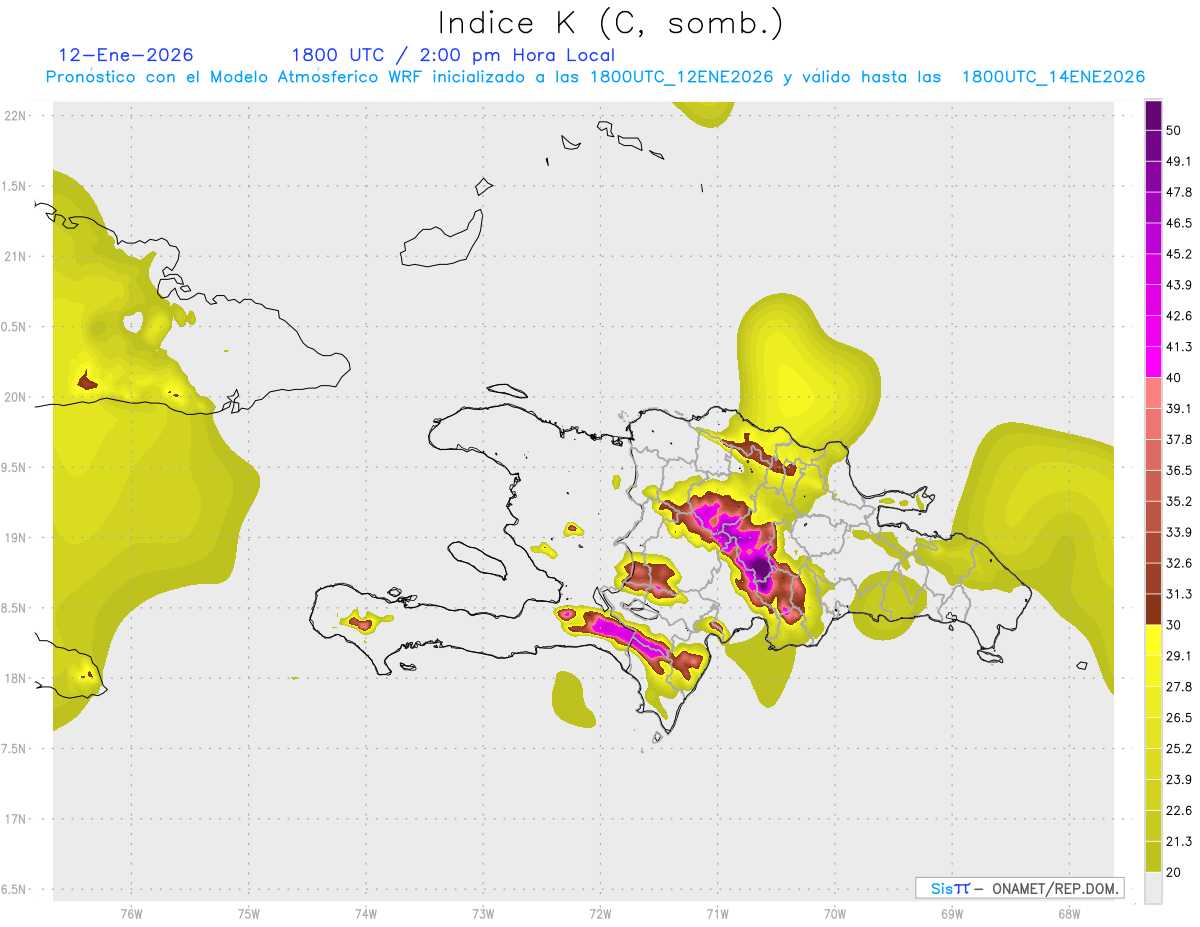
Task: Click the legend value "29.1"
Action: 1179,656
